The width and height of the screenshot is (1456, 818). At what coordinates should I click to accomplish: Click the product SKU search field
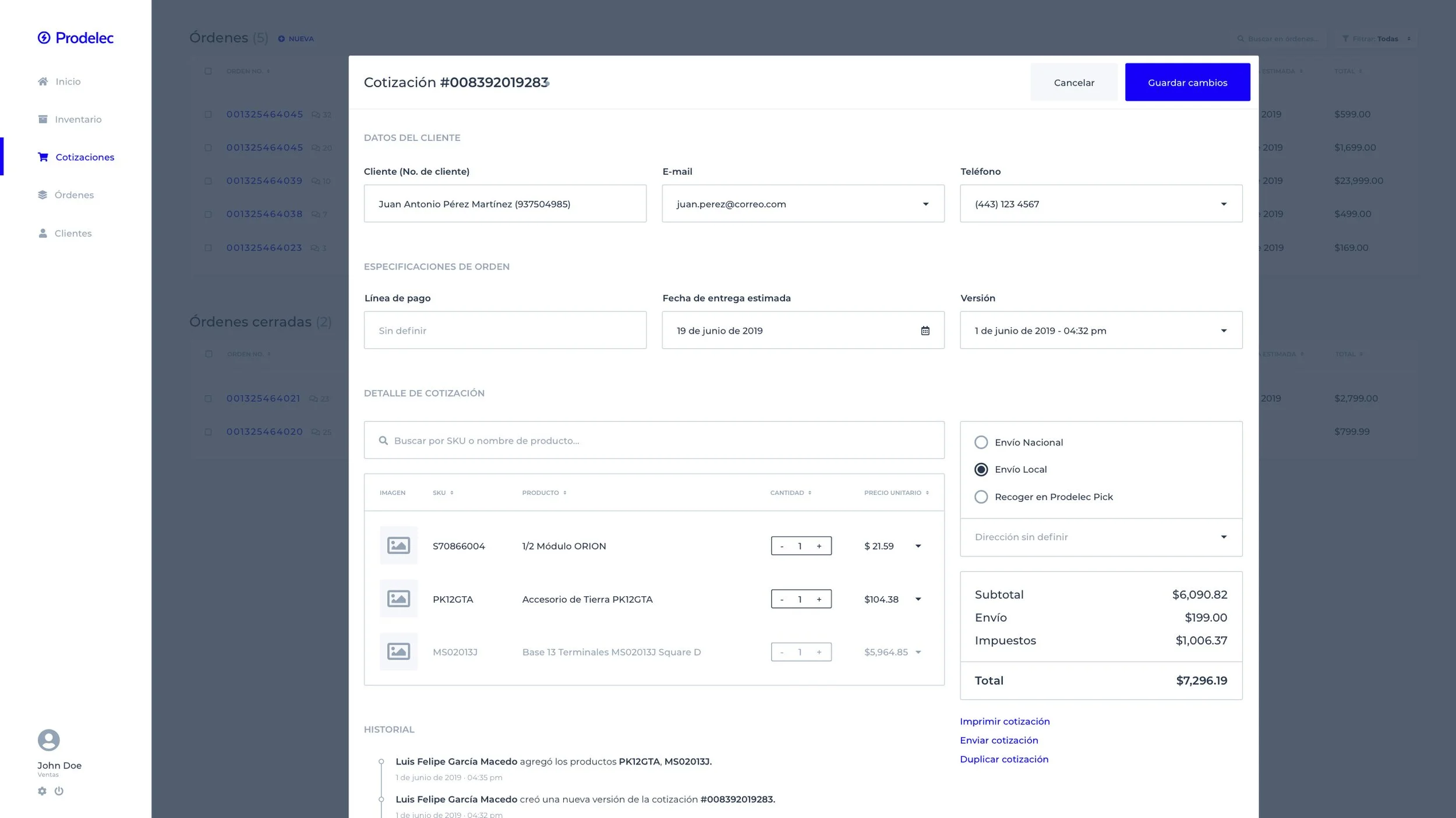point(653,441)
